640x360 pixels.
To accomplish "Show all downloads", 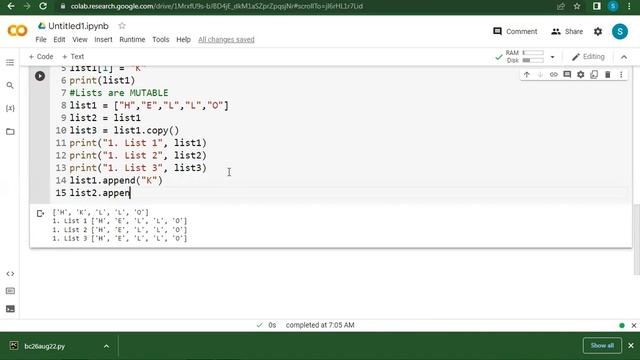I will pos(602,346).
